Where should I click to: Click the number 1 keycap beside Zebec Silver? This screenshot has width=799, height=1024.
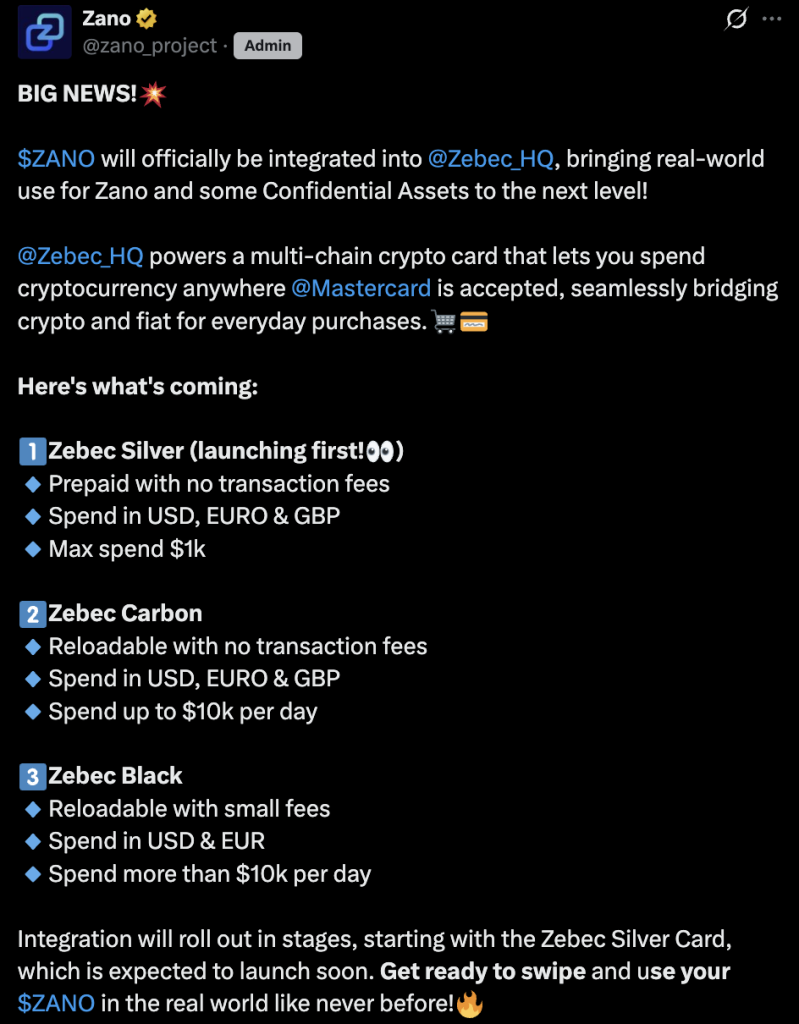coord(33,451)
